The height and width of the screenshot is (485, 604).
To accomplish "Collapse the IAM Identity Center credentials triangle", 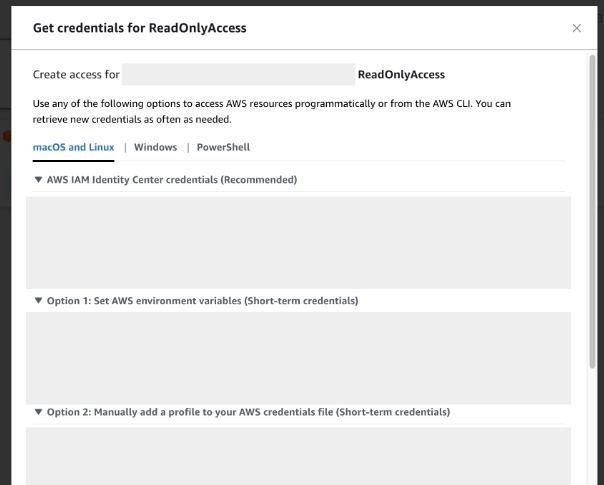I will click(x=38, y=180).
